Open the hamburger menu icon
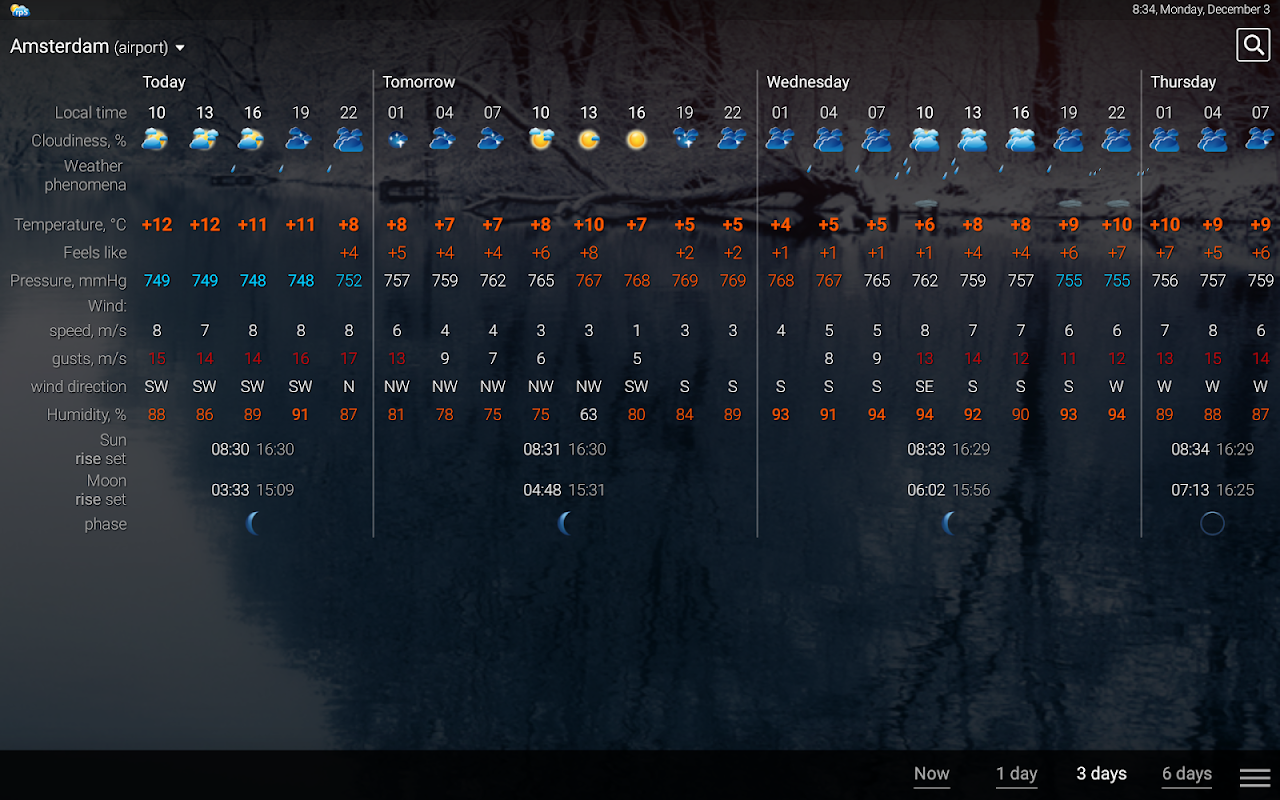This screenshot has width=1280, height=800. tap(1255, 777)
